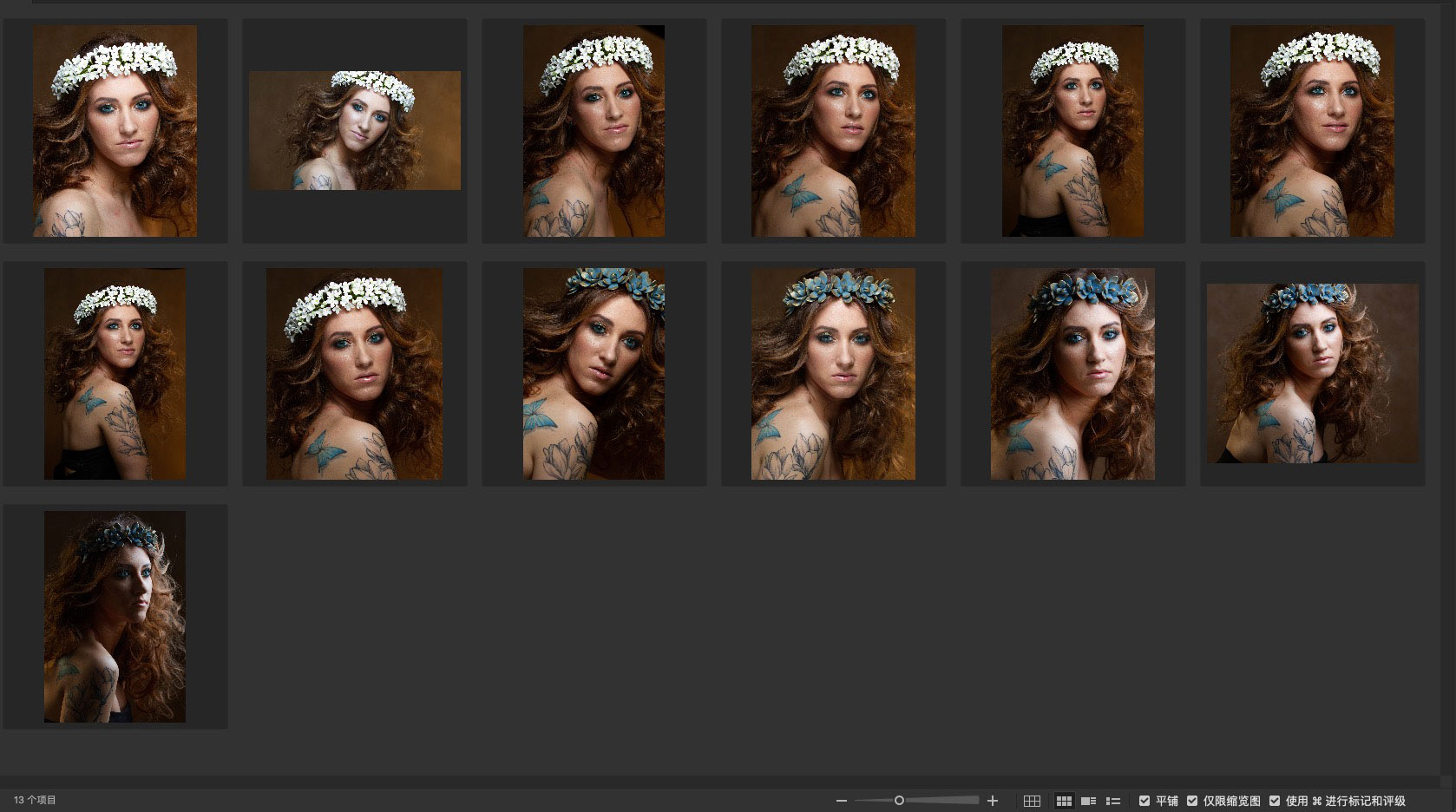Switch to the details view icon
The image size is (1456, 812).
(1088, 801)
